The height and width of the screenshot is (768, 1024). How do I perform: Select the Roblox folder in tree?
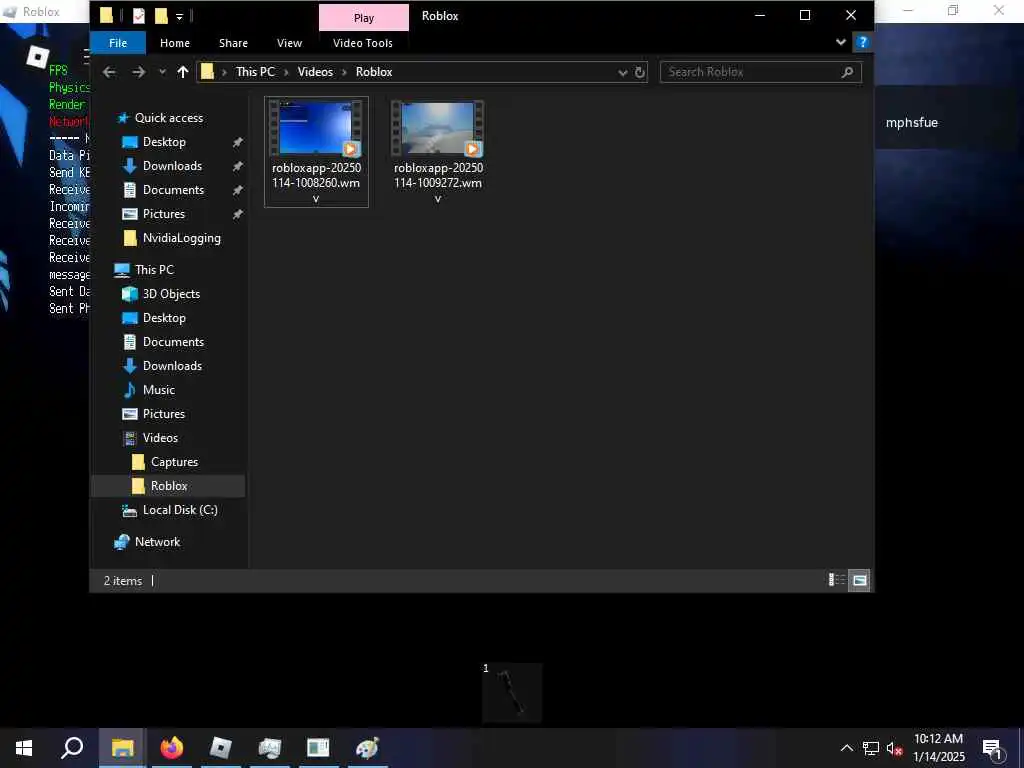(168, 486)
